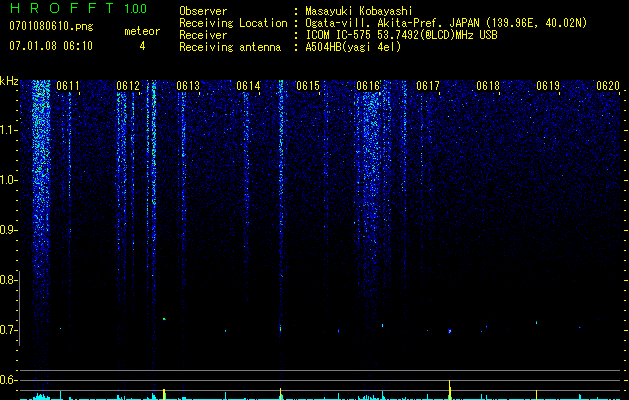
Task: Click the date stamp 07.01.08 06:10
Action: coord(51,46)
